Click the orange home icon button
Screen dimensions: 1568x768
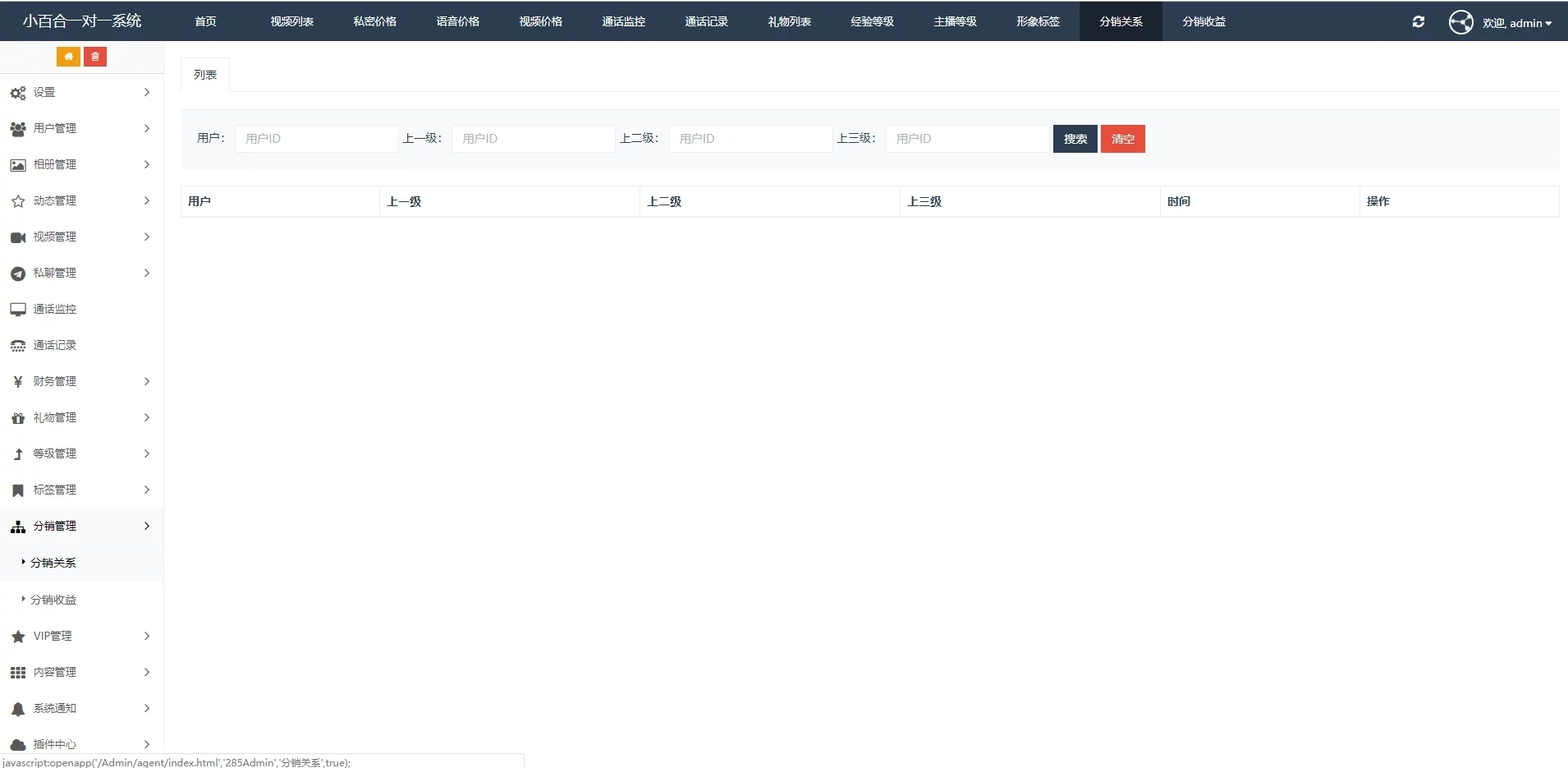tap(68, 57)
